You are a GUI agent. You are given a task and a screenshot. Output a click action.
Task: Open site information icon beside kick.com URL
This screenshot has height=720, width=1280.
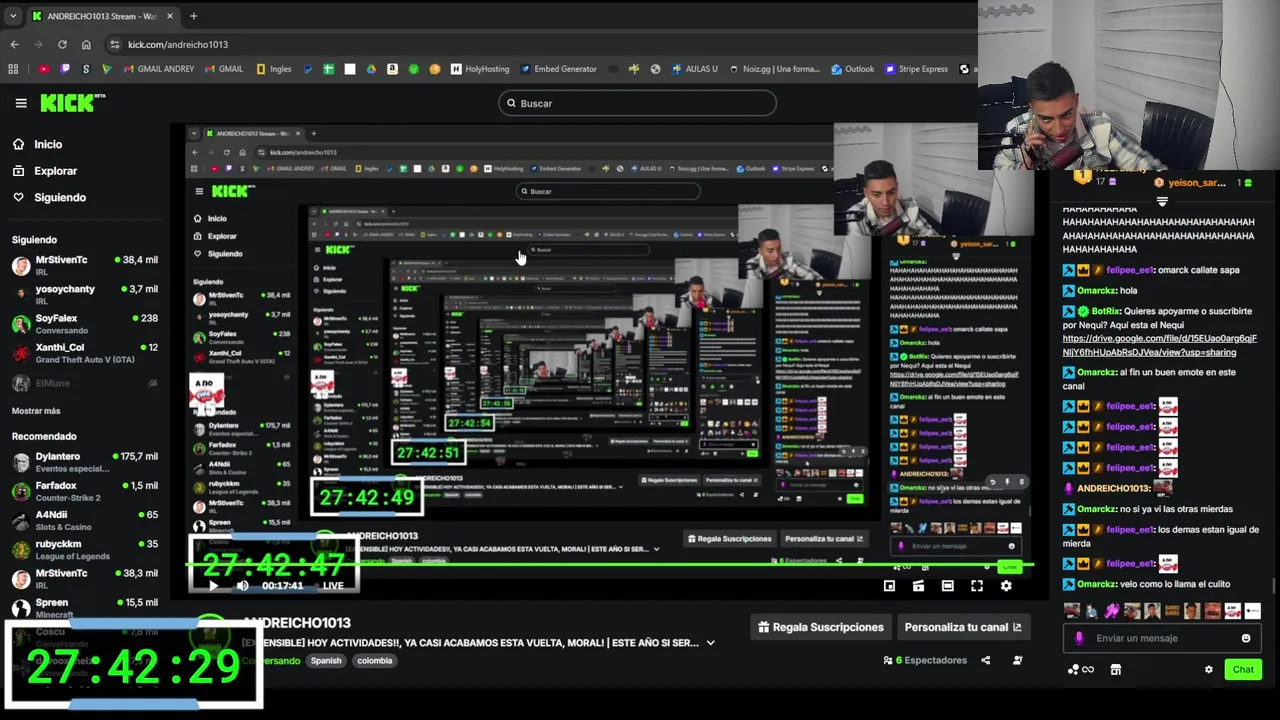115,44
